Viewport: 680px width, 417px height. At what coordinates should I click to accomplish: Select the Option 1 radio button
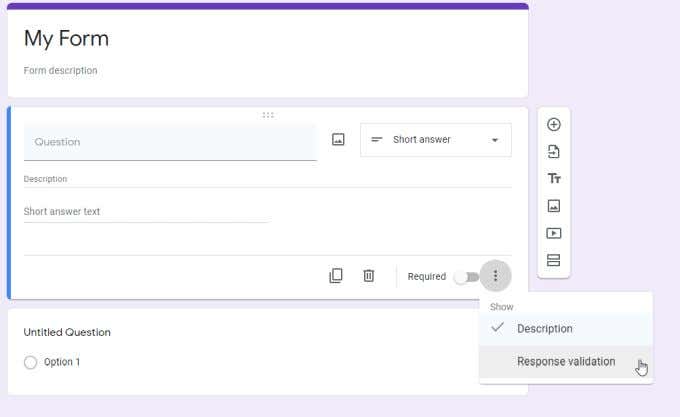[30, 362]
